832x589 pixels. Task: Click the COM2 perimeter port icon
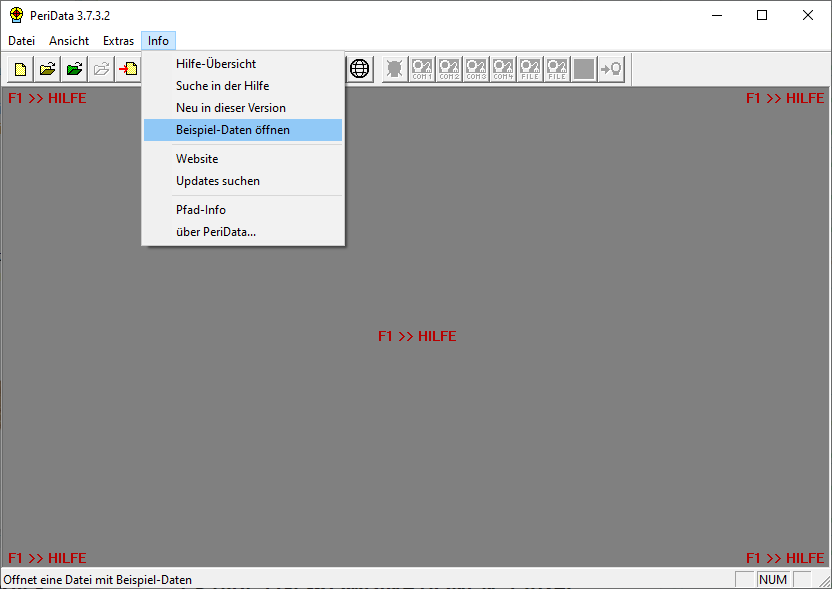pos(449,69)
